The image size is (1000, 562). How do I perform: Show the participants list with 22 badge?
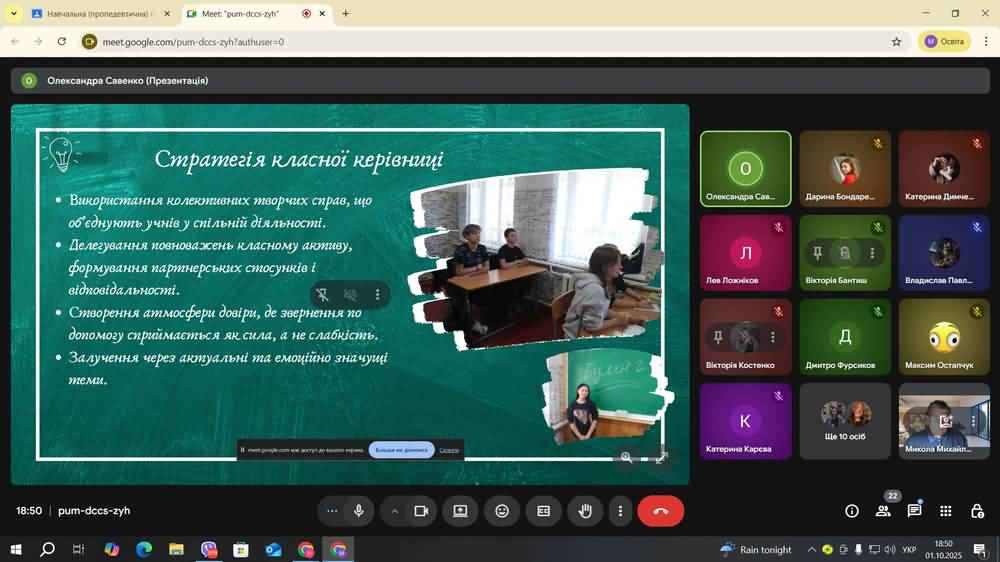point(883,511)
